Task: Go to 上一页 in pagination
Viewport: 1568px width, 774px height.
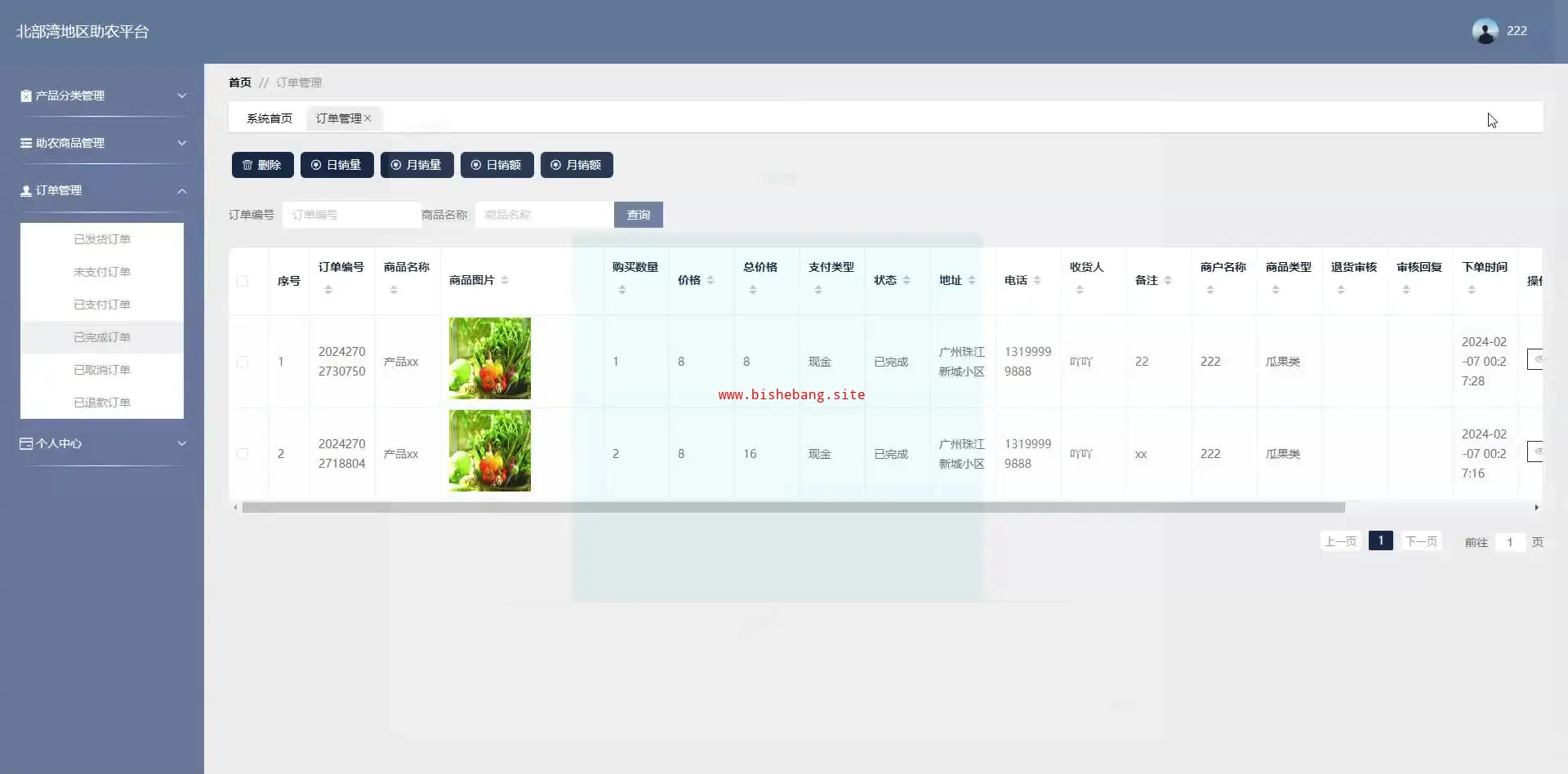Action: pos(1340,541)
